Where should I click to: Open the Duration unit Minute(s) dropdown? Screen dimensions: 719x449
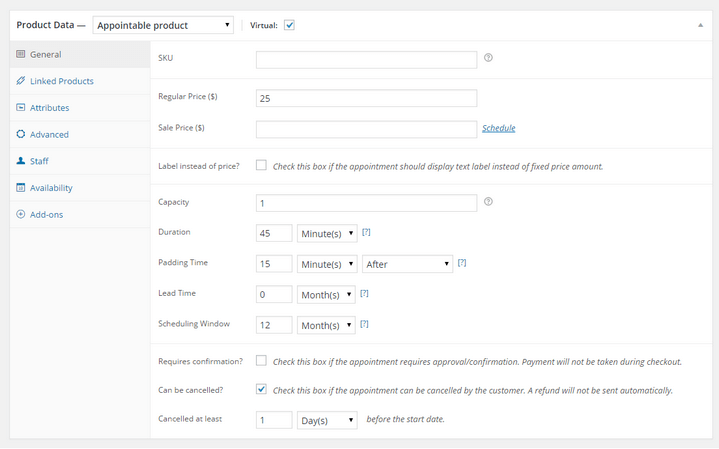tap(327, 233)
